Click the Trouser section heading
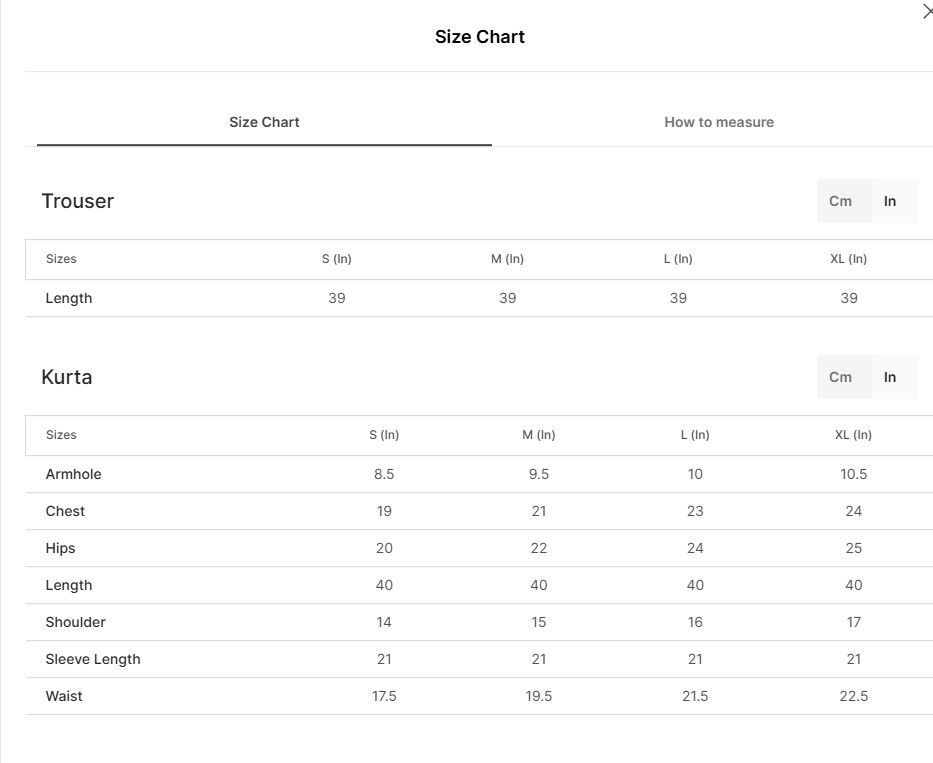This screenshot has height=763, width=933. 77,201
